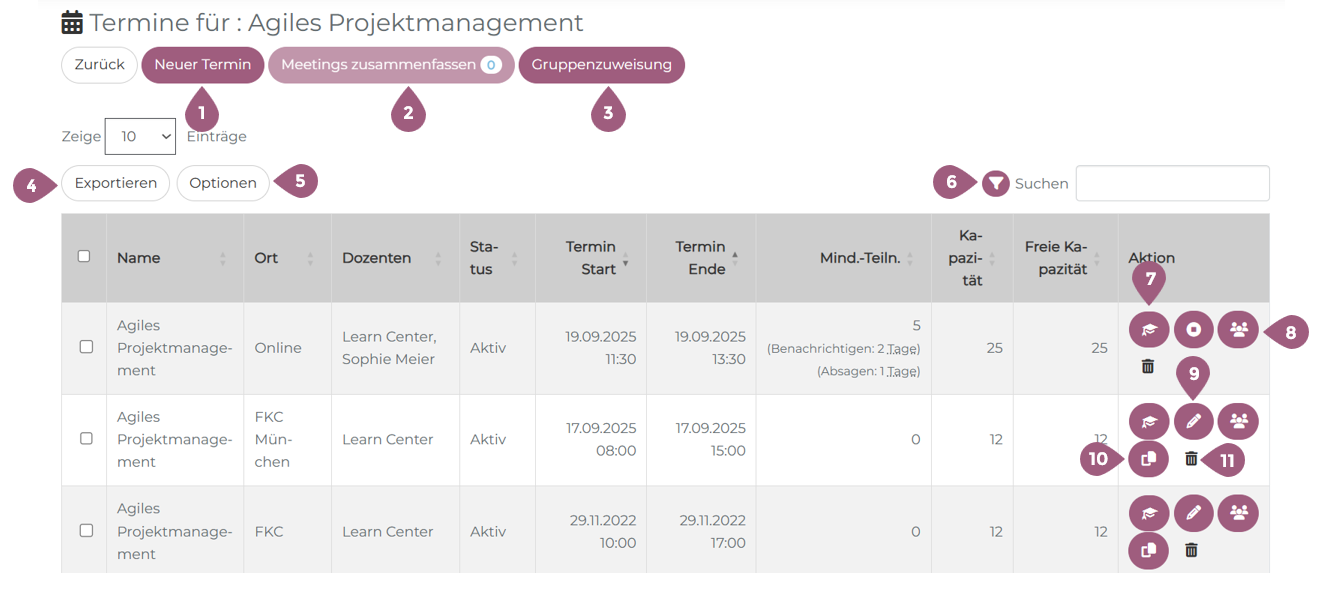Click the graduation cap icon in the Online row
This screenshot has width=1318, height=598.
[1148, 330]
